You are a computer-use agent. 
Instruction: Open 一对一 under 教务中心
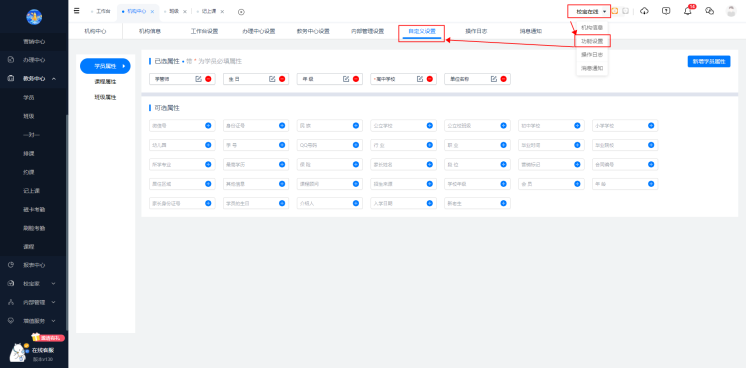[x=31, y=135]
